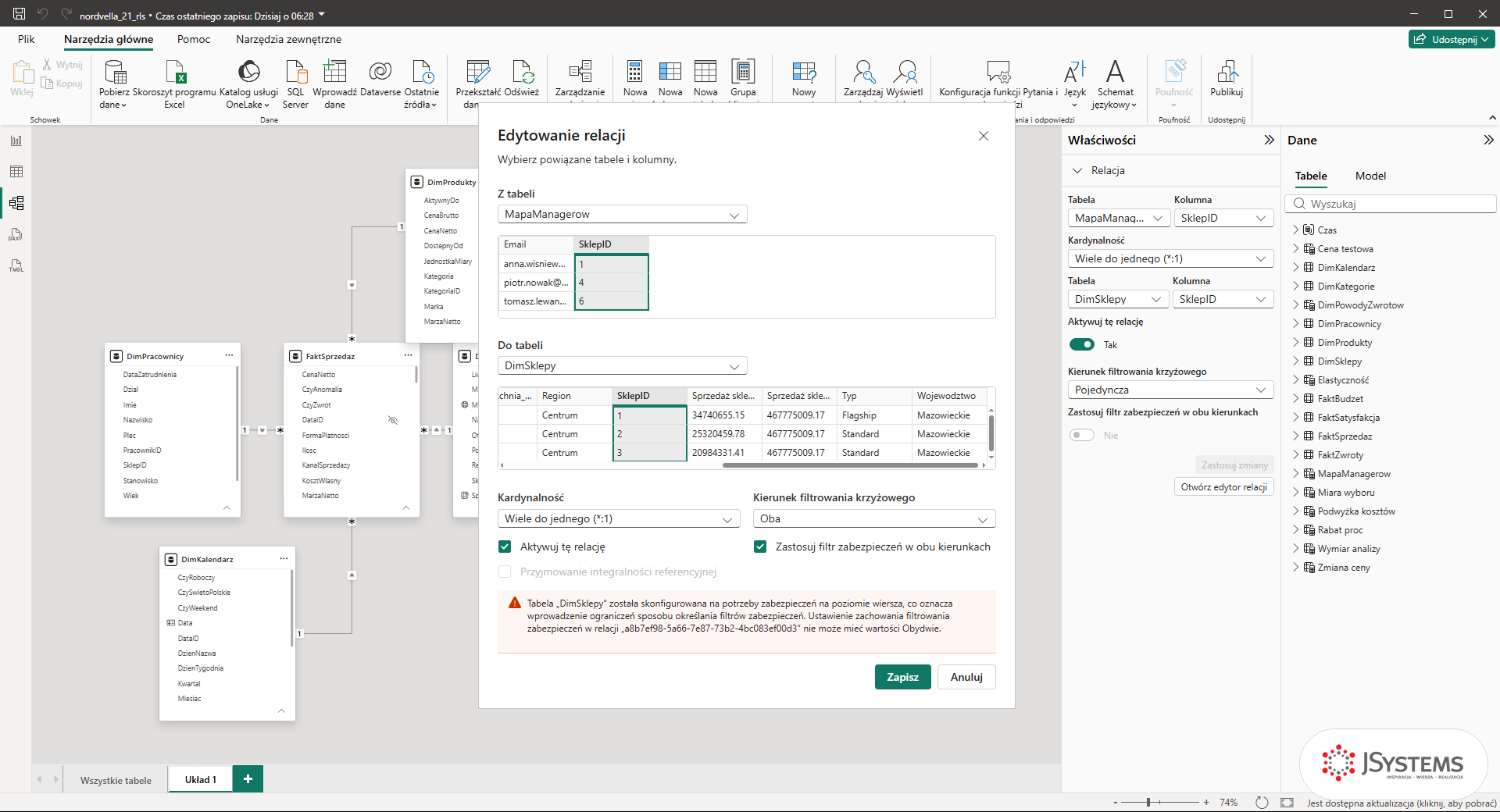Collapse the Dane pane

pos(1488,140)
